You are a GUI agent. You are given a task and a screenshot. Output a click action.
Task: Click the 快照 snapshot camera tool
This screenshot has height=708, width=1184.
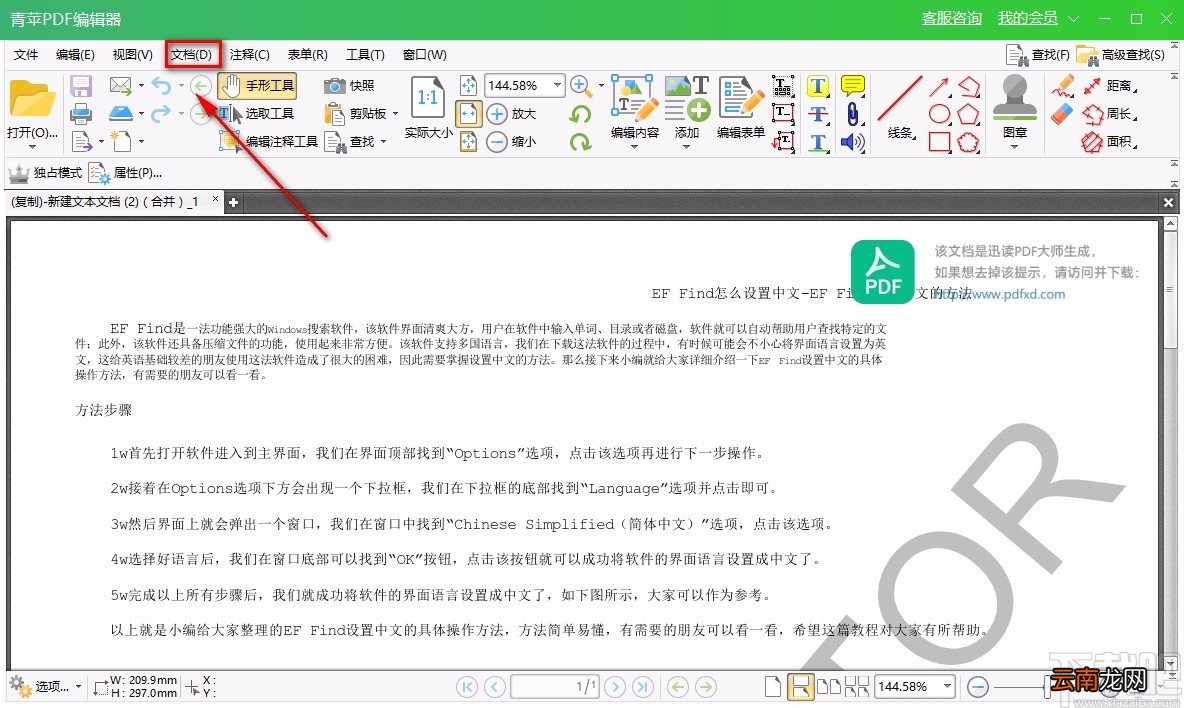(350, 85)
